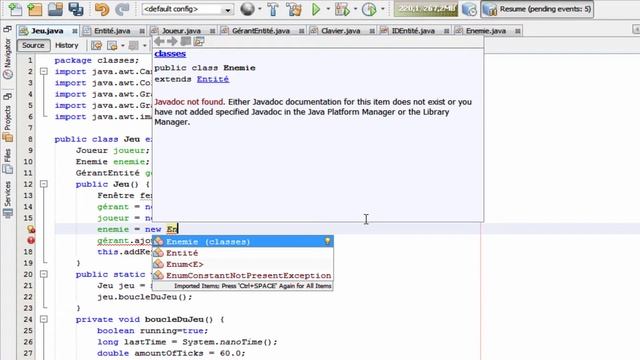Click the lightbulb icon in completion list
The height and width of the screenshot is (360, 640).
pyautogui.click(x=327, y=241)
